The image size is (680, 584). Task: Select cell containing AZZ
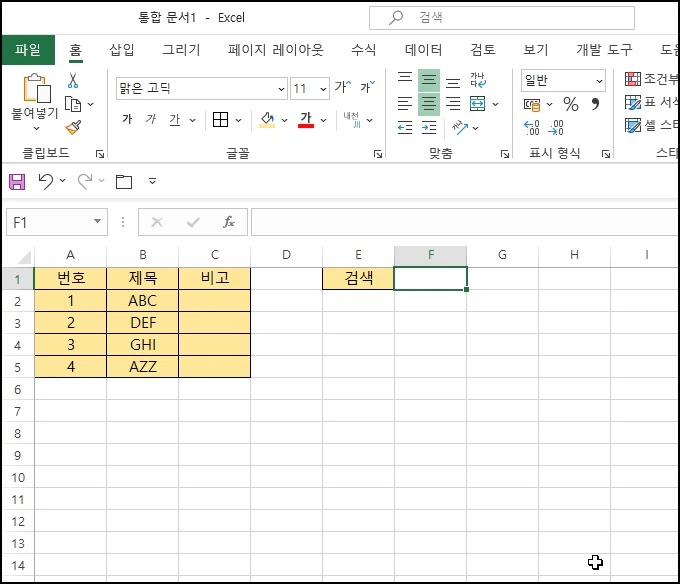tap(143, 367)
